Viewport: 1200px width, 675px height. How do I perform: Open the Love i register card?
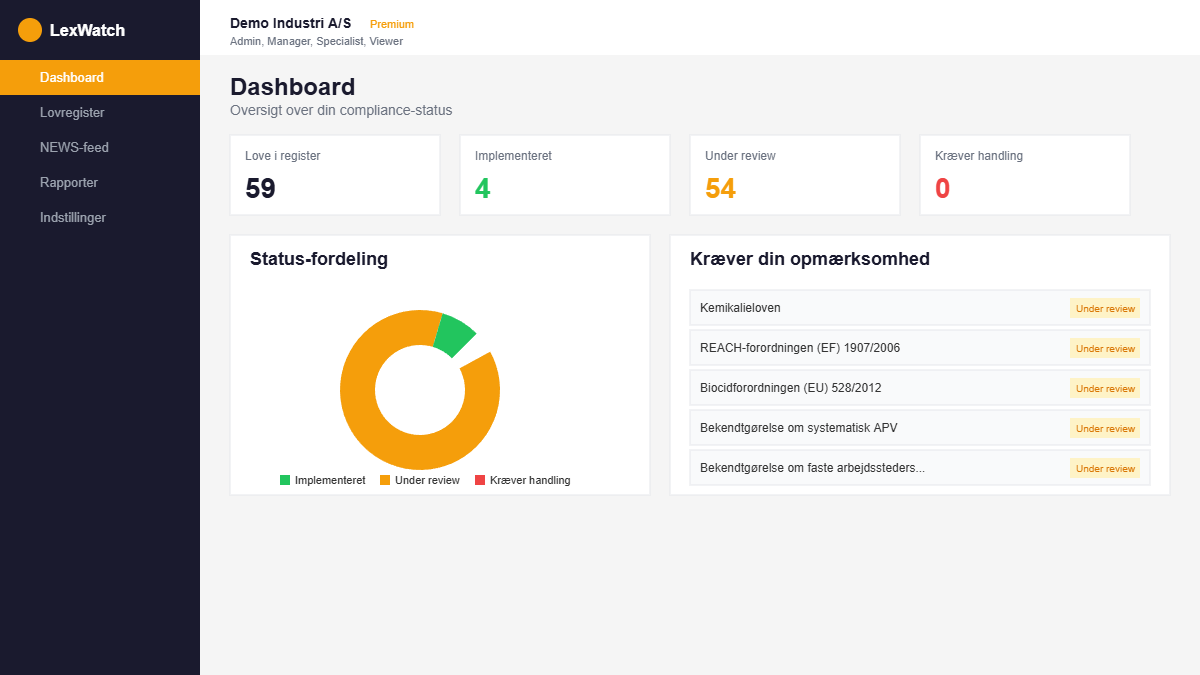(335, 175)
